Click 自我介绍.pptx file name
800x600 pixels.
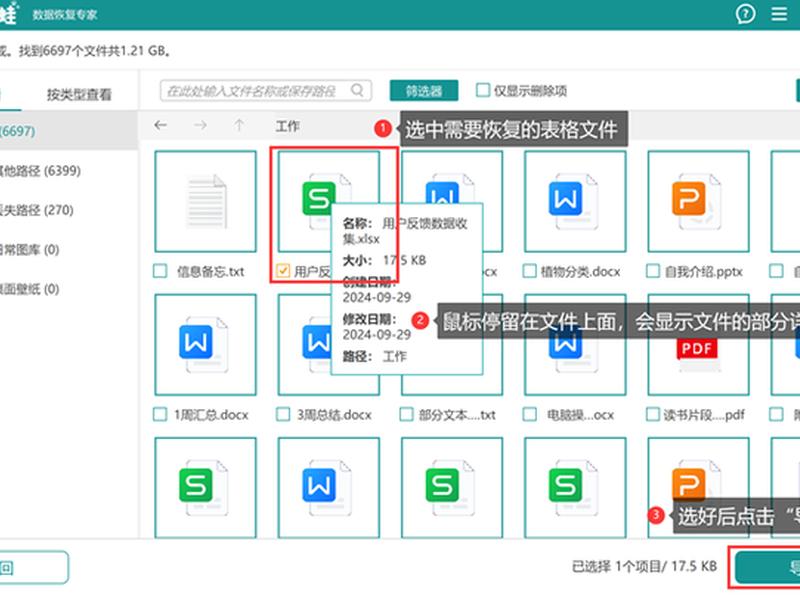tap(704, 271)
